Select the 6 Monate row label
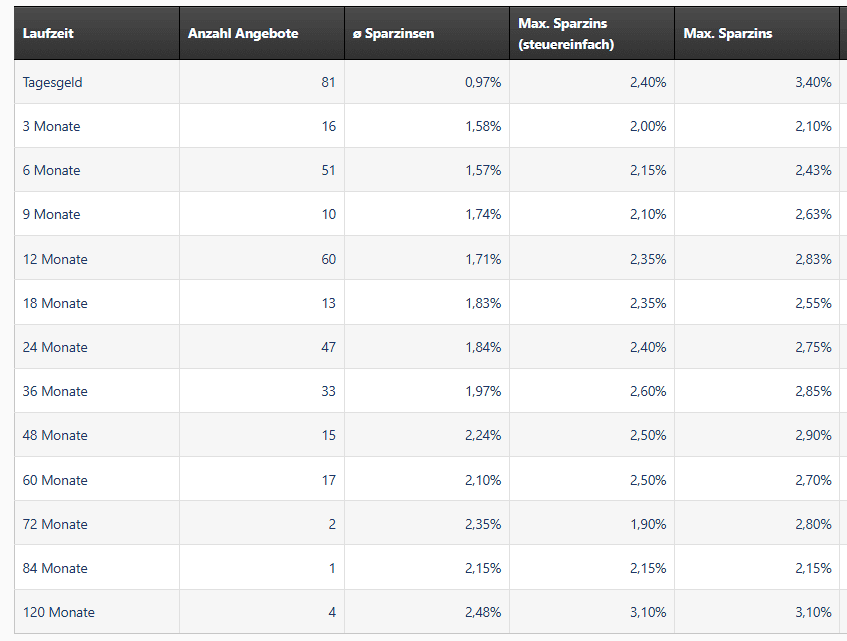 (x=52, y=170)
